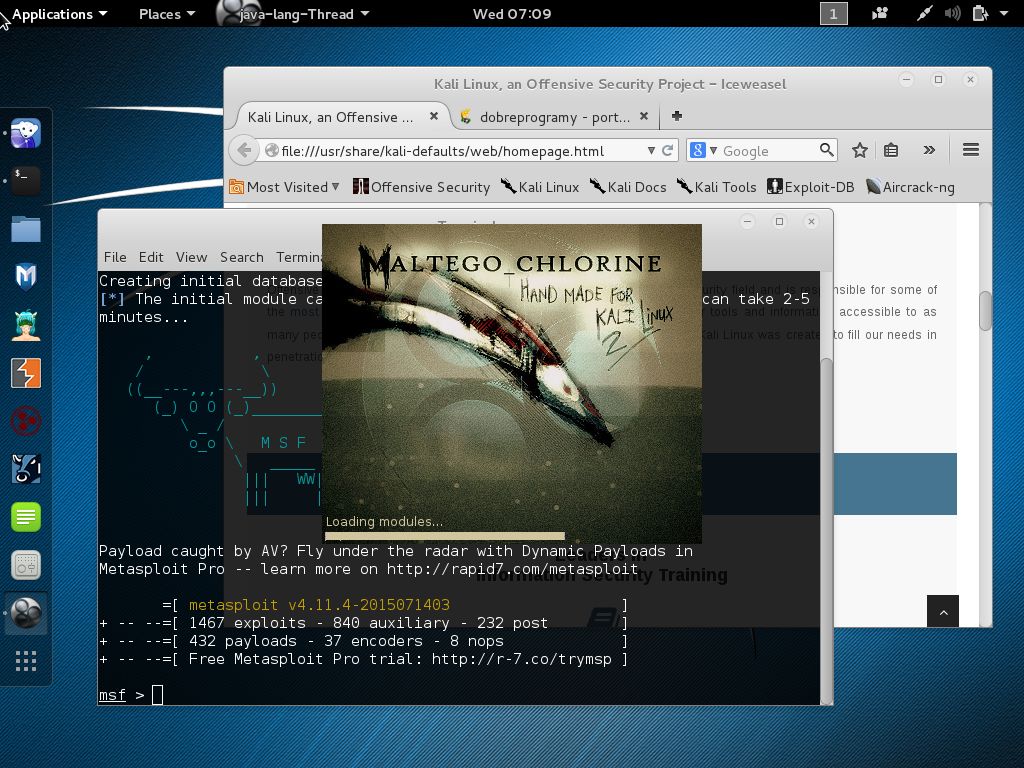Image resolution: width=1024 pixels, height=768 pixels.
Task: Show bookmarks list icon in Iceweasel
Action: tap(891, 150)
